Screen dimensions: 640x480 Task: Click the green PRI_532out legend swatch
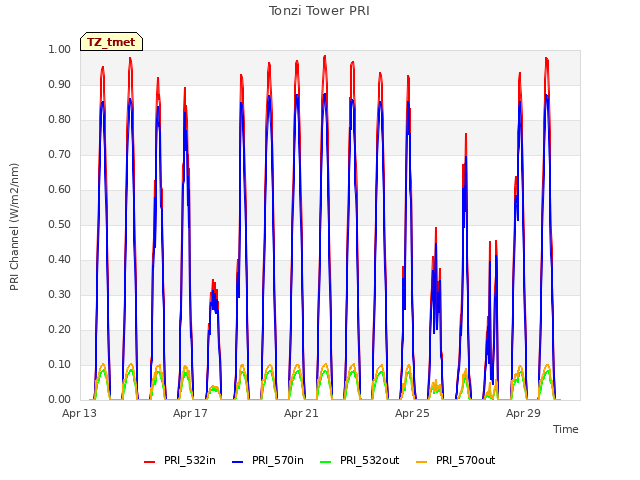[x=326, y=462]
